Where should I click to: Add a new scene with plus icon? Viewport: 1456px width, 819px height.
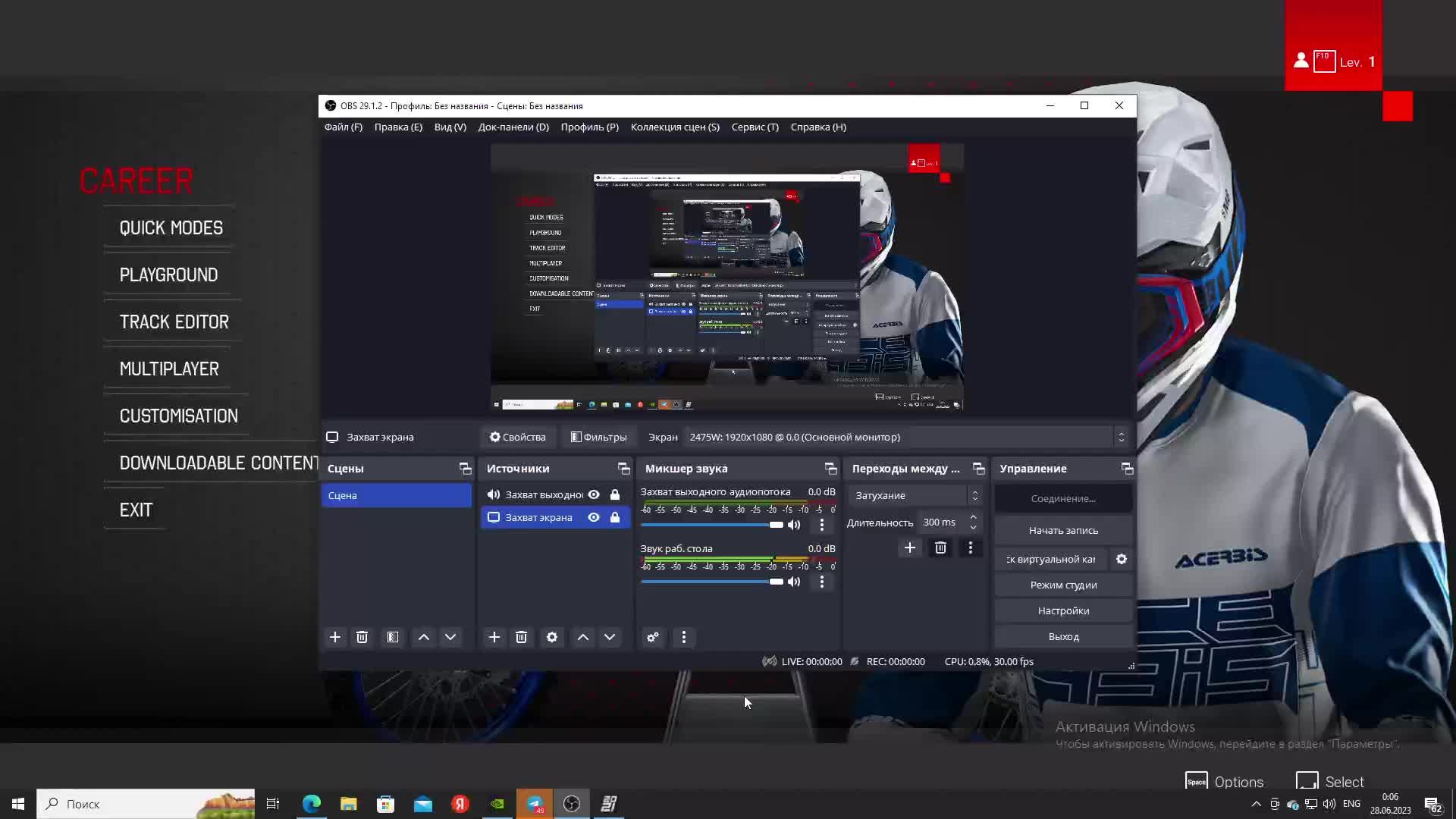click(x=335, y=637)
